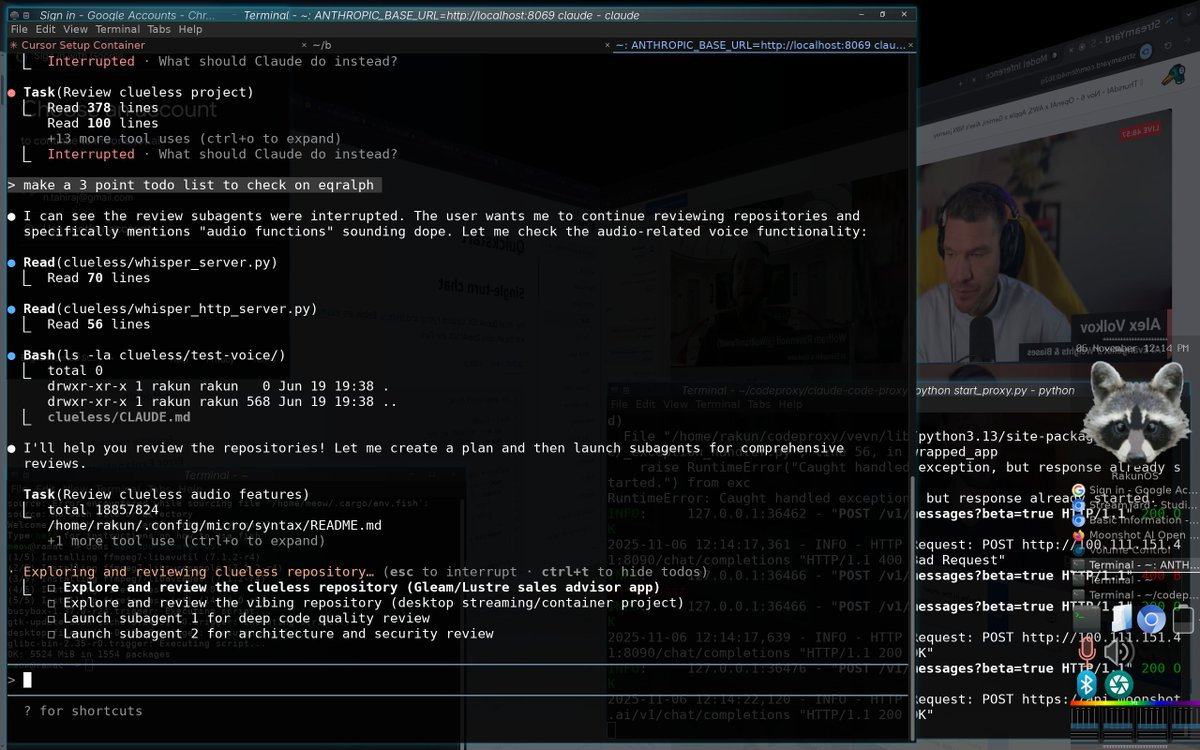This screenshot has width=1200, height=750.
Task: Open 'Terminal - ~: ANTH...' in the window list
Action: (1134, 565)
